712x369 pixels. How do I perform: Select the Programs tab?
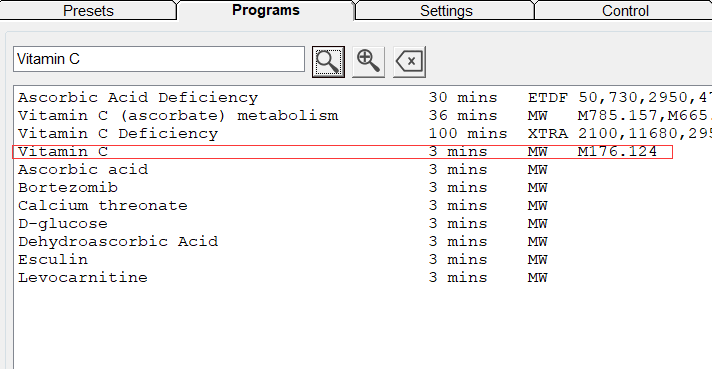pos(266,10)
